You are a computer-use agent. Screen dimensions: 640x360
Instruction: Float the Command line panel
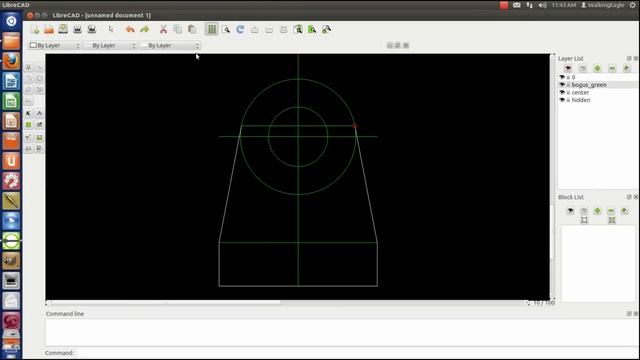(629, 313)
